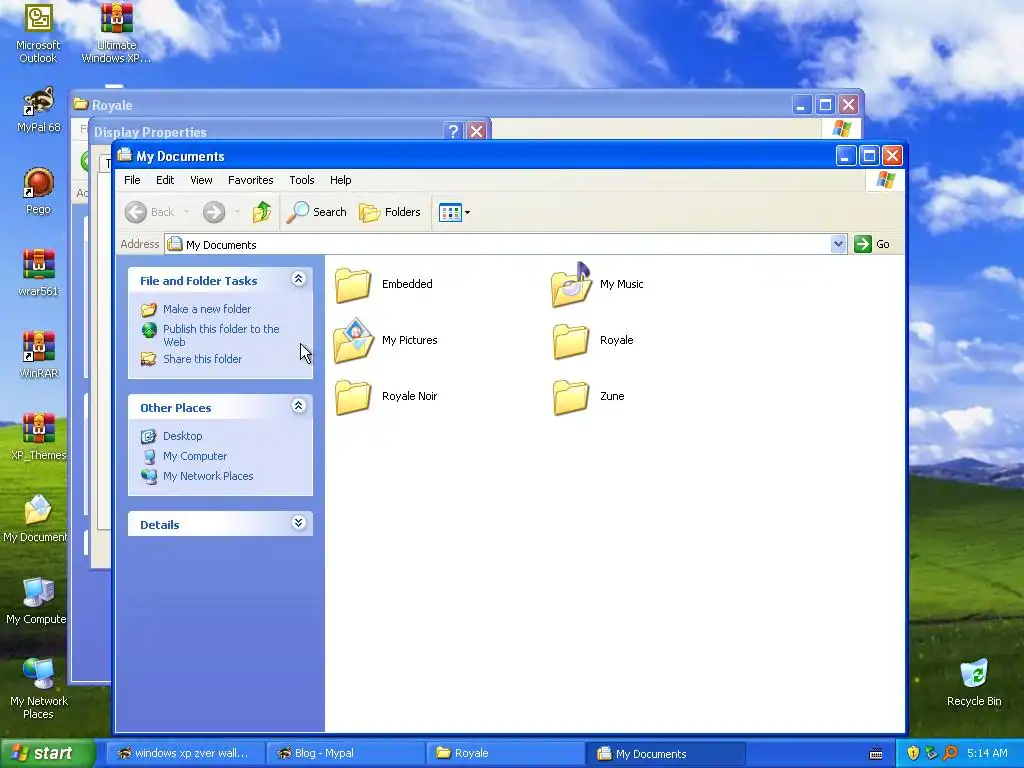
Task: Open the Views icon menu
Action: click(455, 212)
